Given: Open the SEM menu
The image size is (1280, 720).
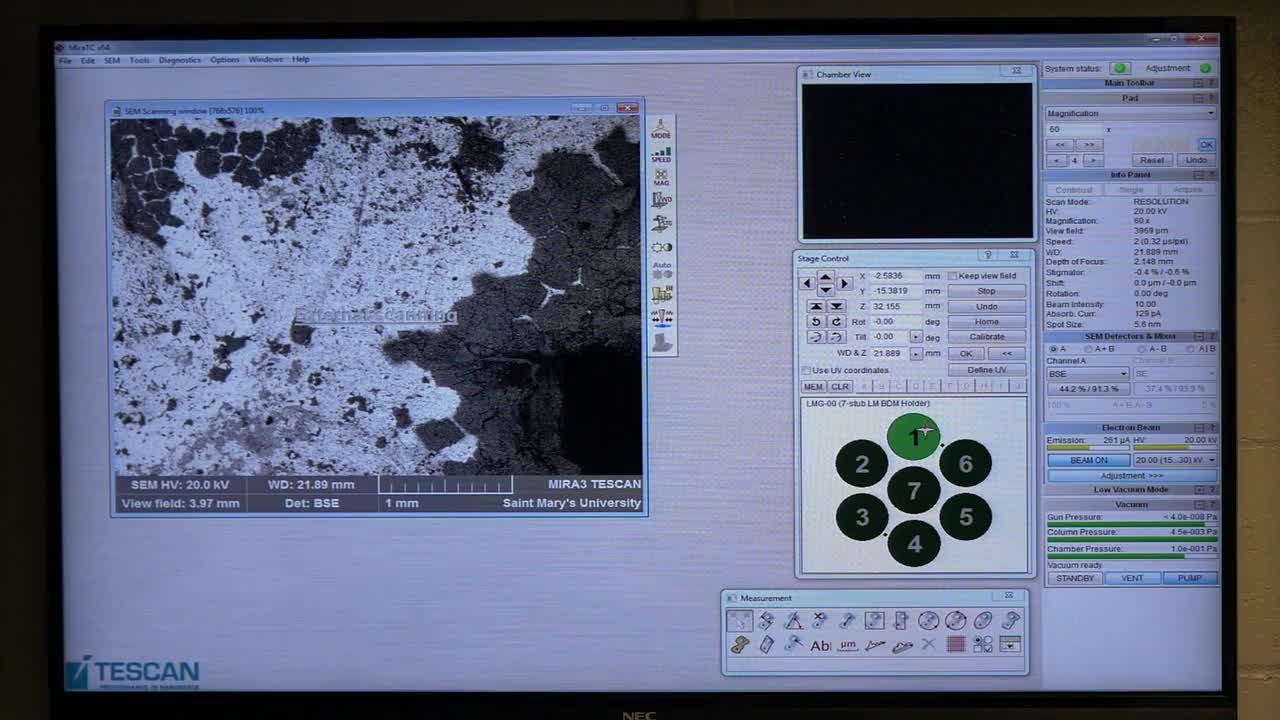Looking at the screenshot, I should click(x=112, y=60).
